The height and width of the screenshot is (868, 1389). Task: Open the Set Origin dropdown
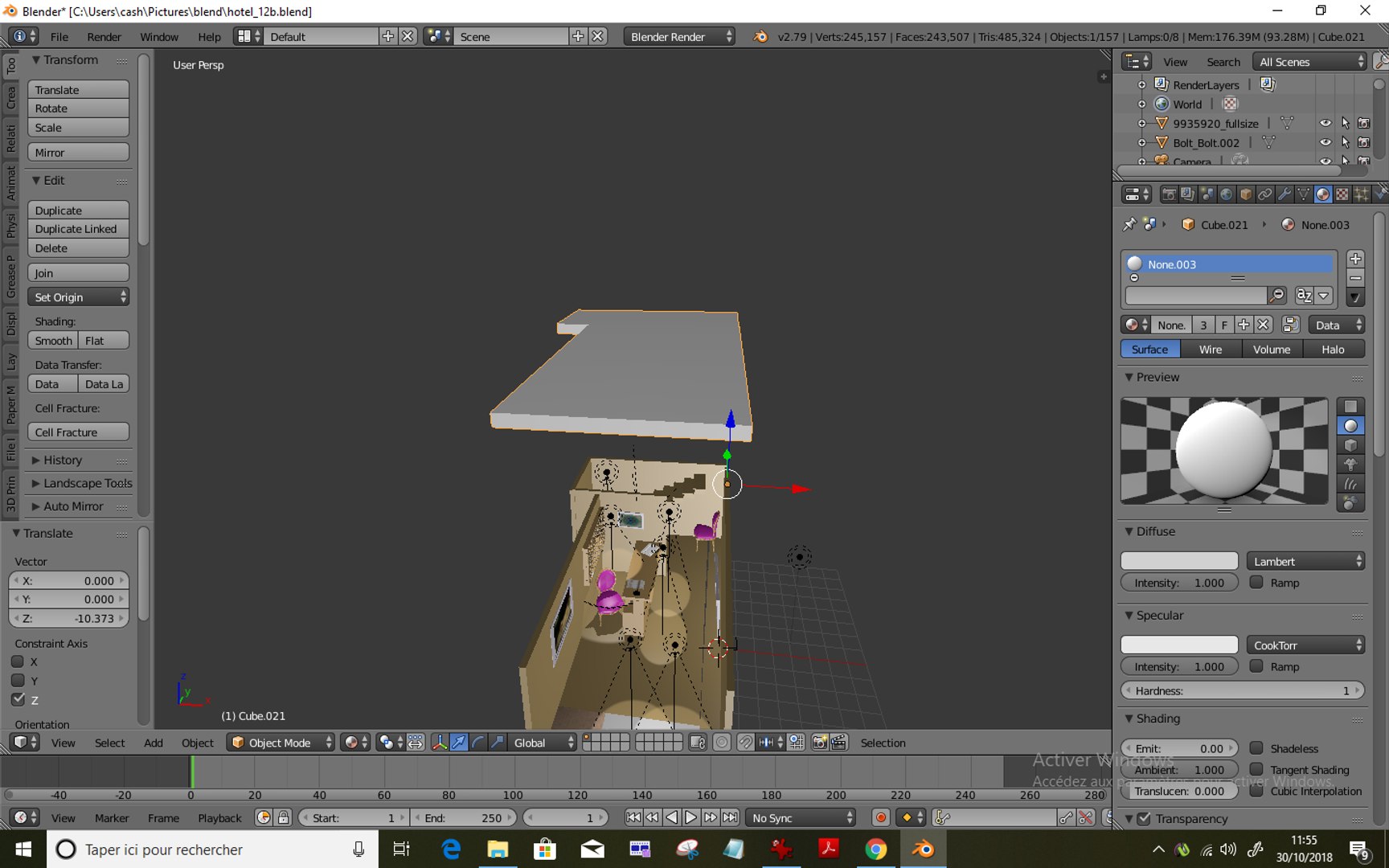coord(79,297)
